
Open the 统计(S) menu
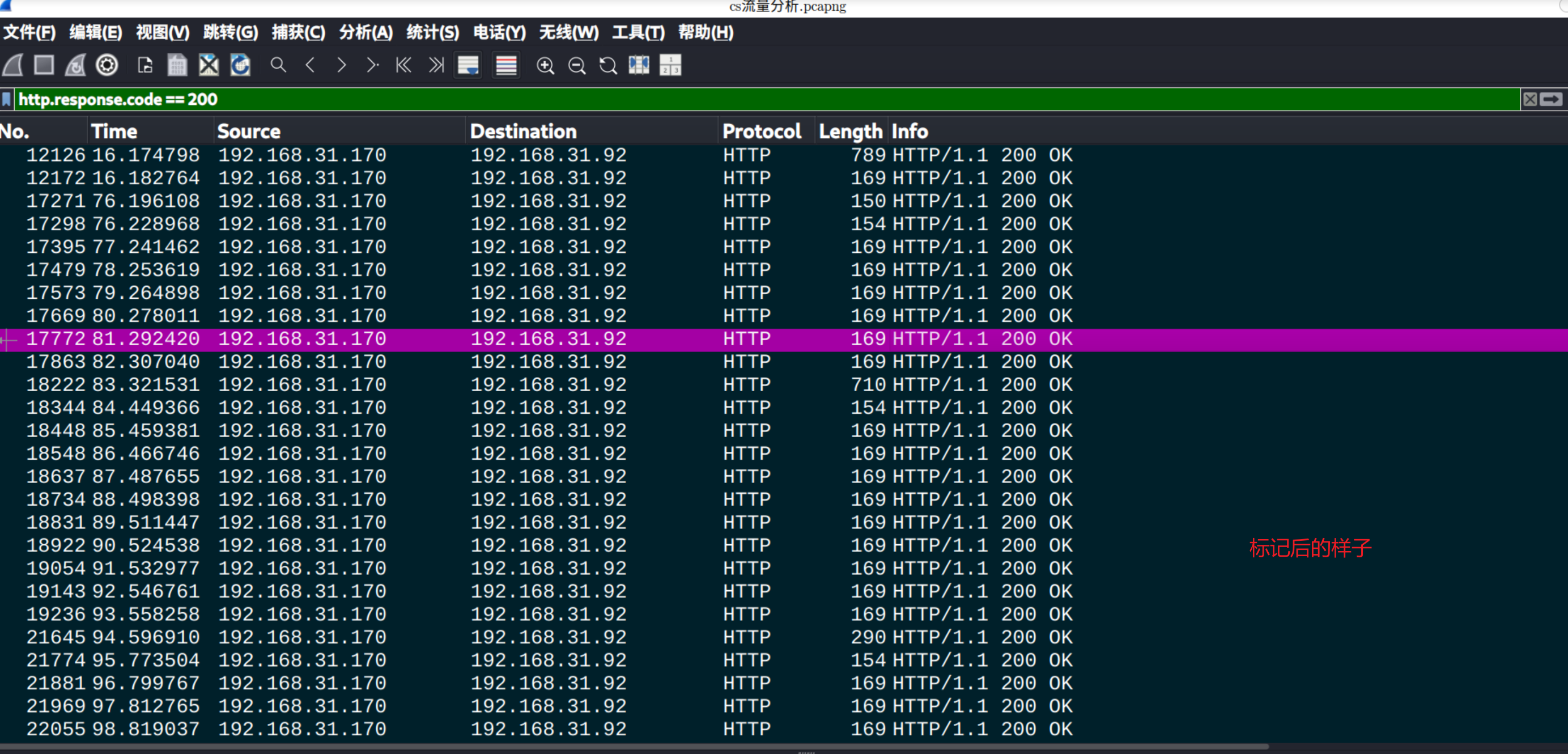pyautogui.click(x=432, y=32)
